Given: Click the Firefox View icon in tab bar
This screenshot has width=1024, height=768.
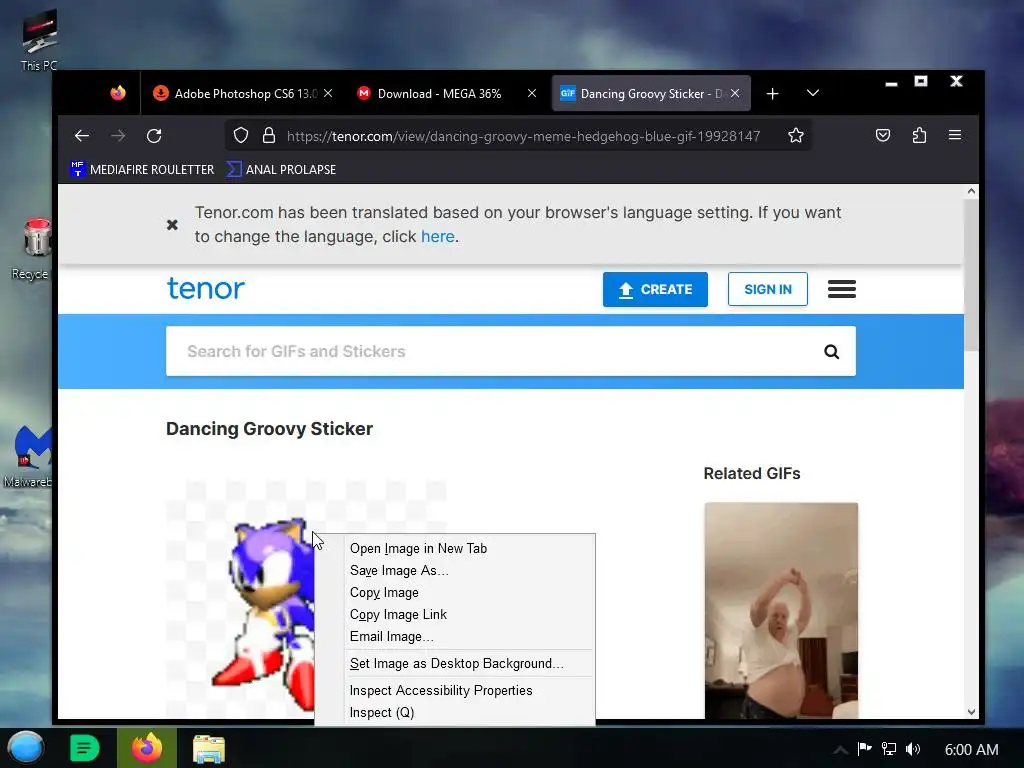Looking at the screenshot, I should tap(118, 93).
